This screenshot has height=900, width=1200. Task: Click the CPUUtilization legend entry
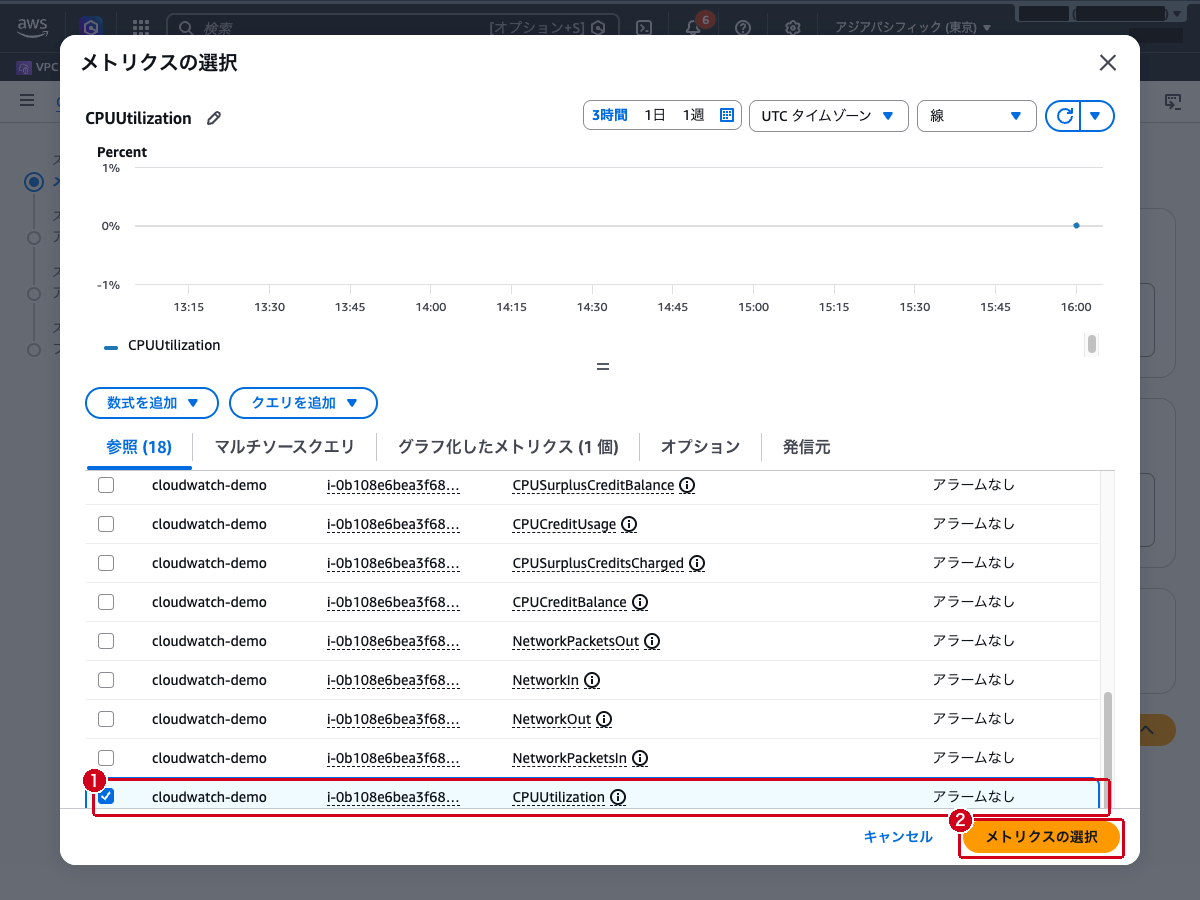(162, 345)
